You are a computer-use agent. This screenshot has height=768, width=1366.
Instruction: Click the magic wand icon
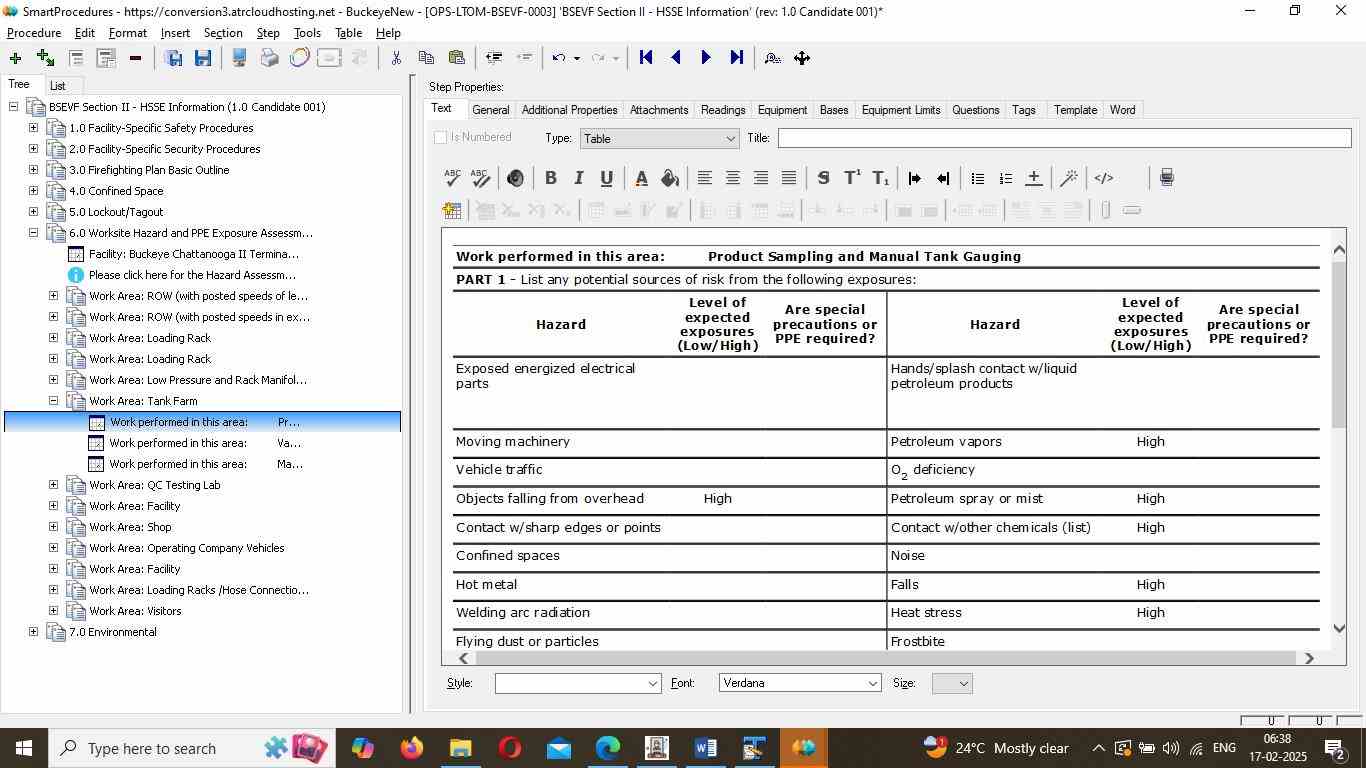(1069, 178)
